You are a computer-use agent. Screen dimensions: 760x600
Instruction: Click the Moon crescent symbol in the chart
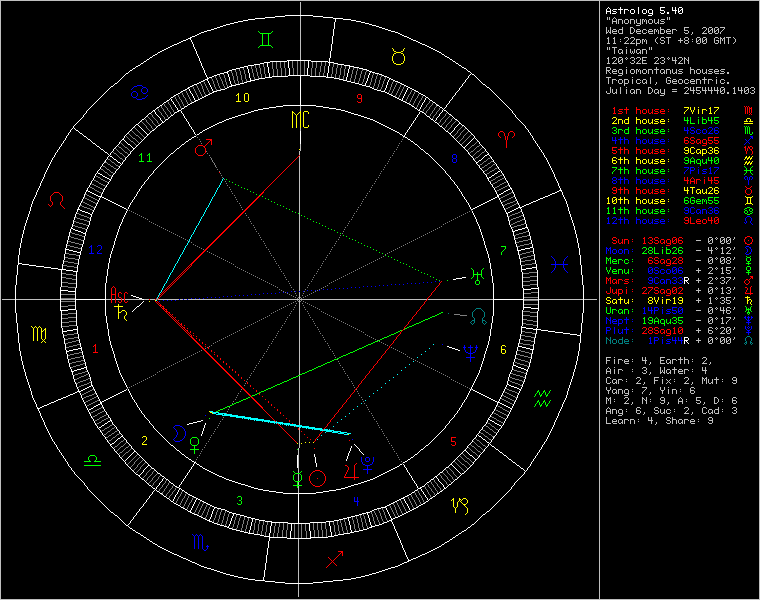179,433
